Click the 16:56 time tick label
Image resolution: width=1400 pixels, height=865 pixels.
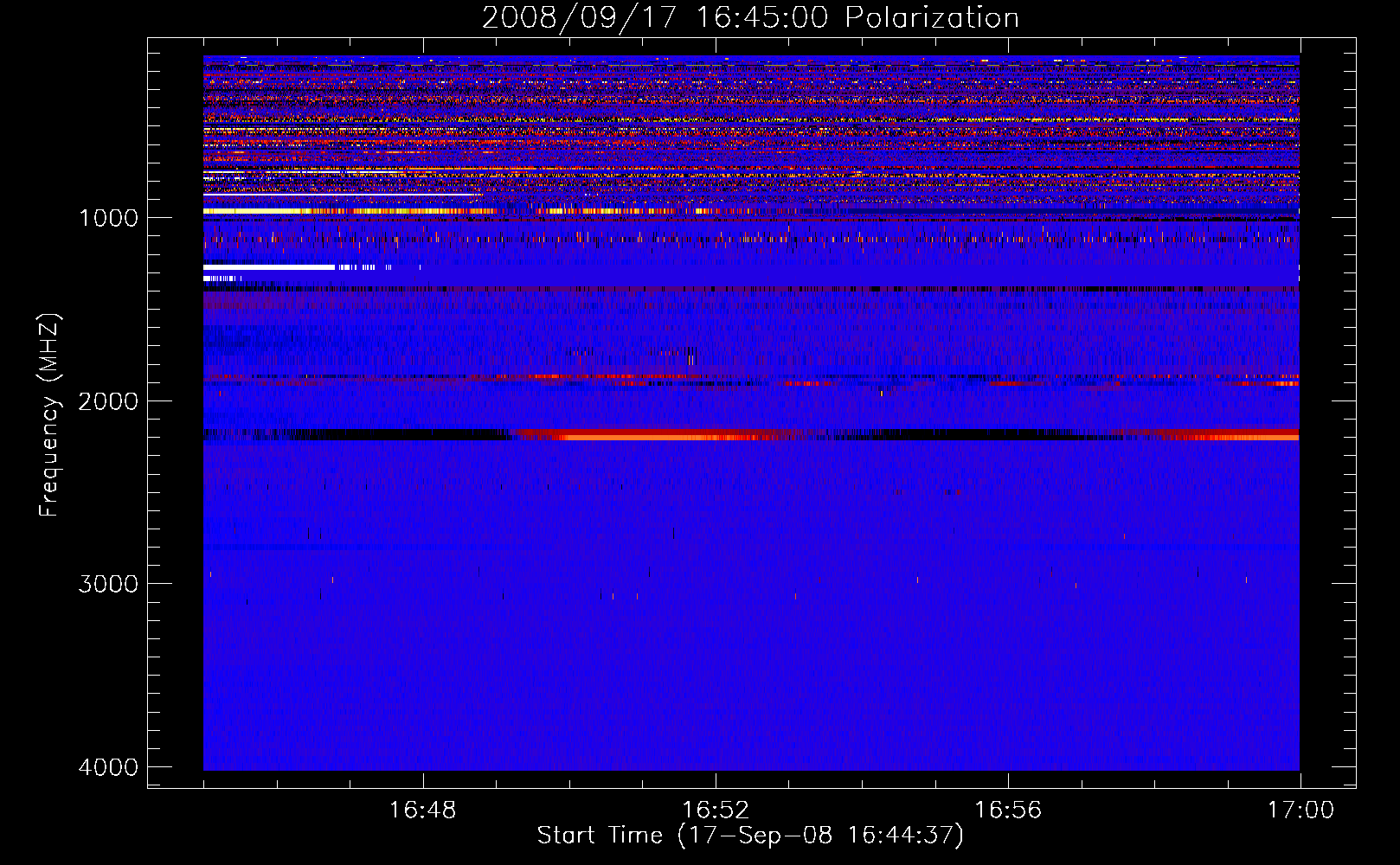click(1008, 811)
